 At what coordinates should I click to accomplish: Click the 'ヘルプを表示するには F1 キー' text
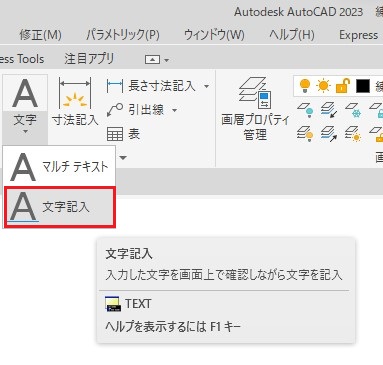[173, 326]
